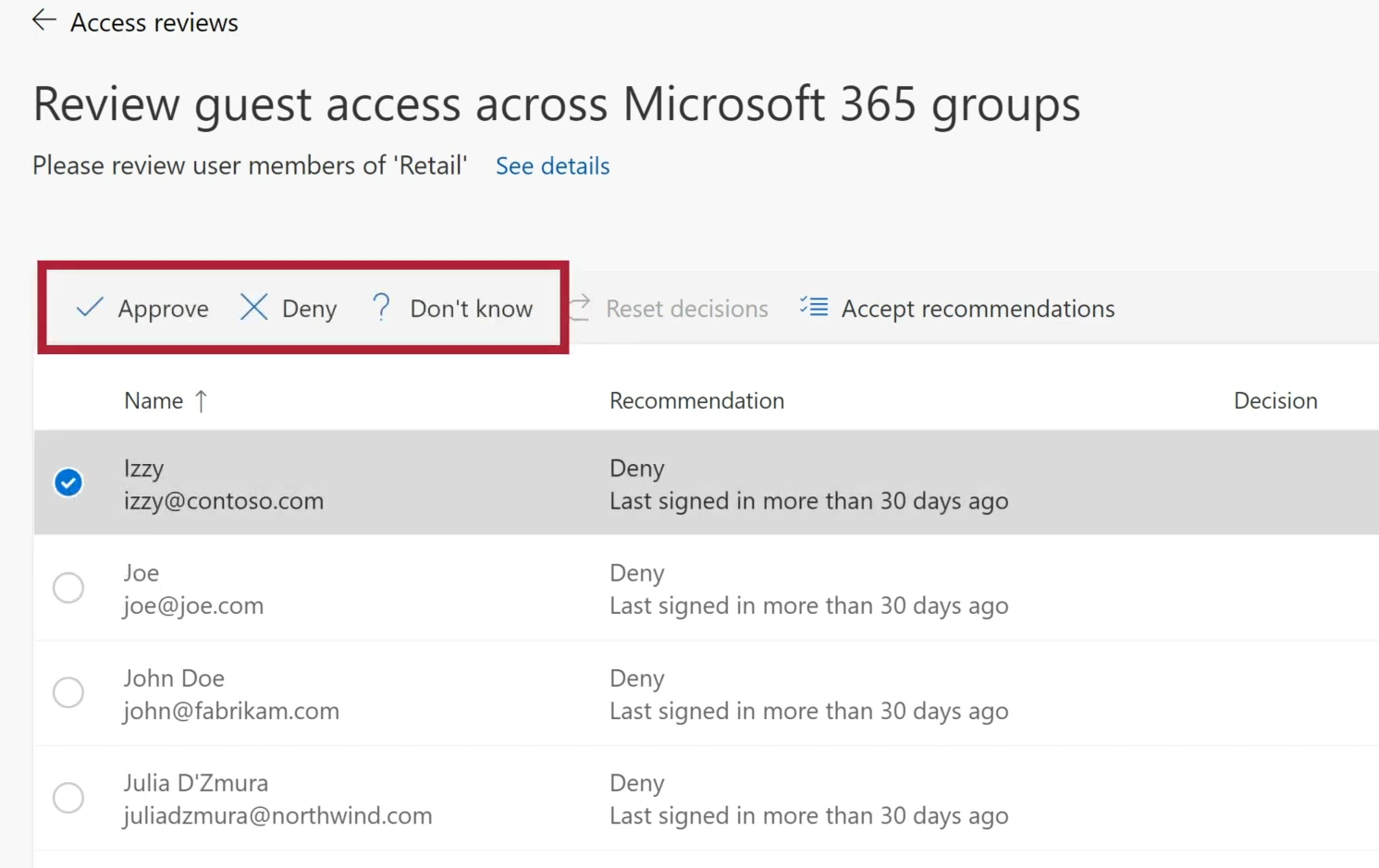
Task: Click the Approve checkmark icon
Action: [x=90, y=307]
